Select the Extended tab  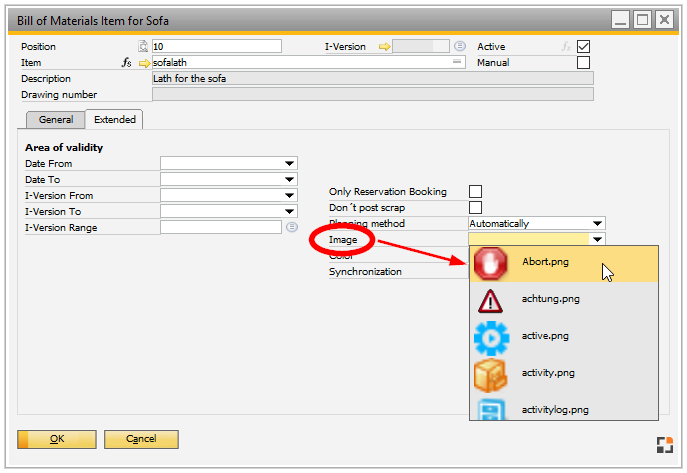pos(115,120)
